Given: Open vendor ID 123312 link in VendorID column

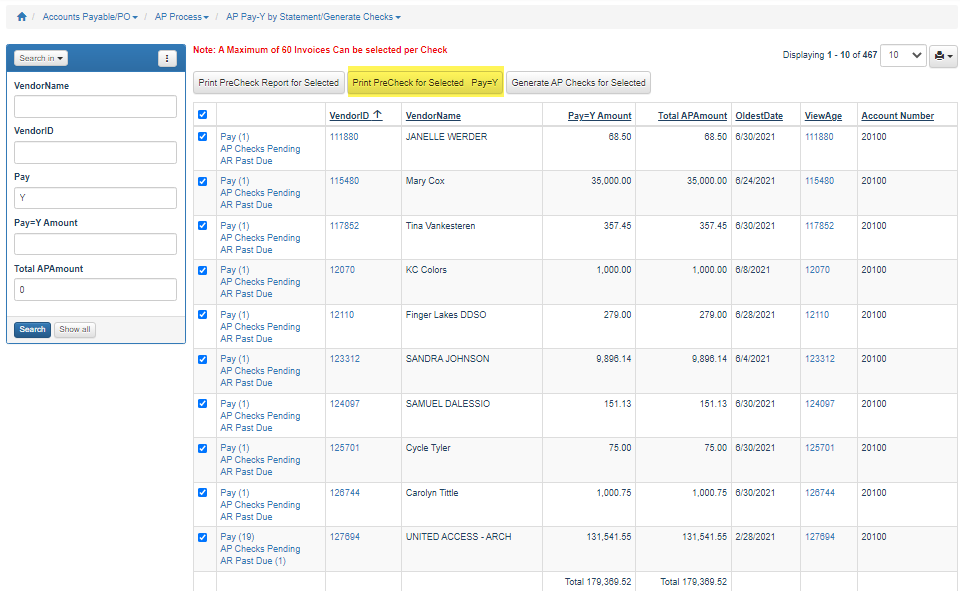Looking at the screenshot, I should pos(345,359).
